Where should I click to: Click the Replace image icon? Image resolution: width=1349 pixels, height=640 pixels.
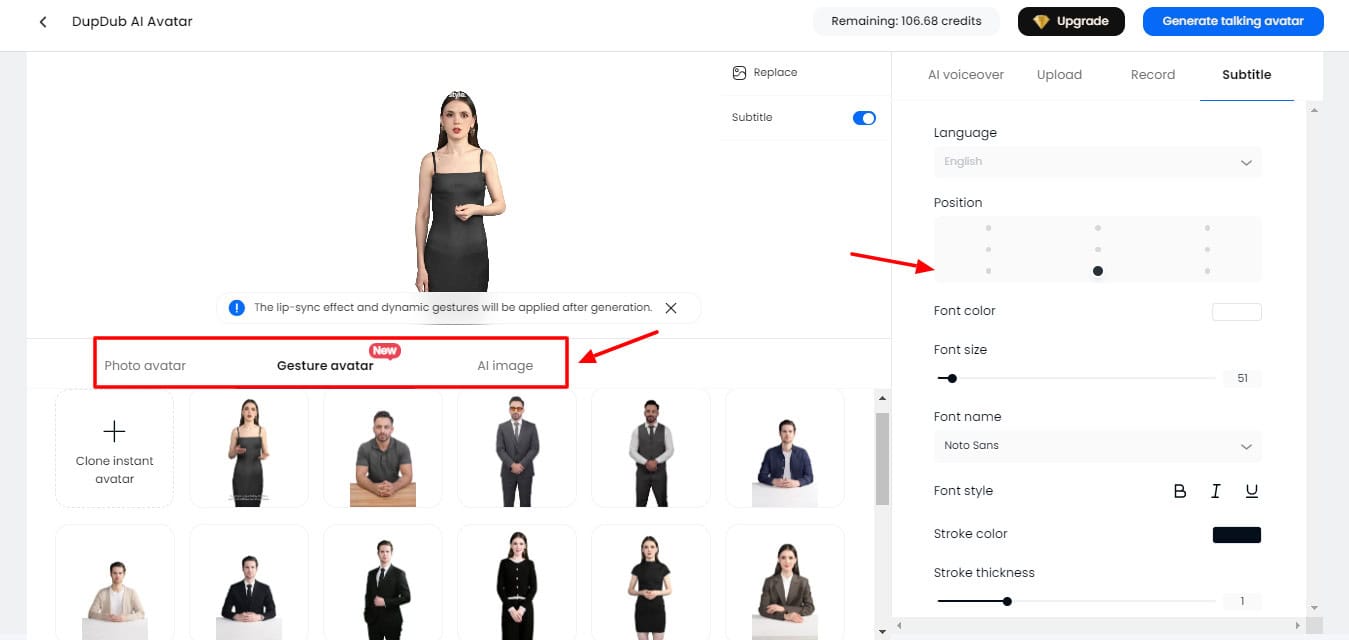739,73
